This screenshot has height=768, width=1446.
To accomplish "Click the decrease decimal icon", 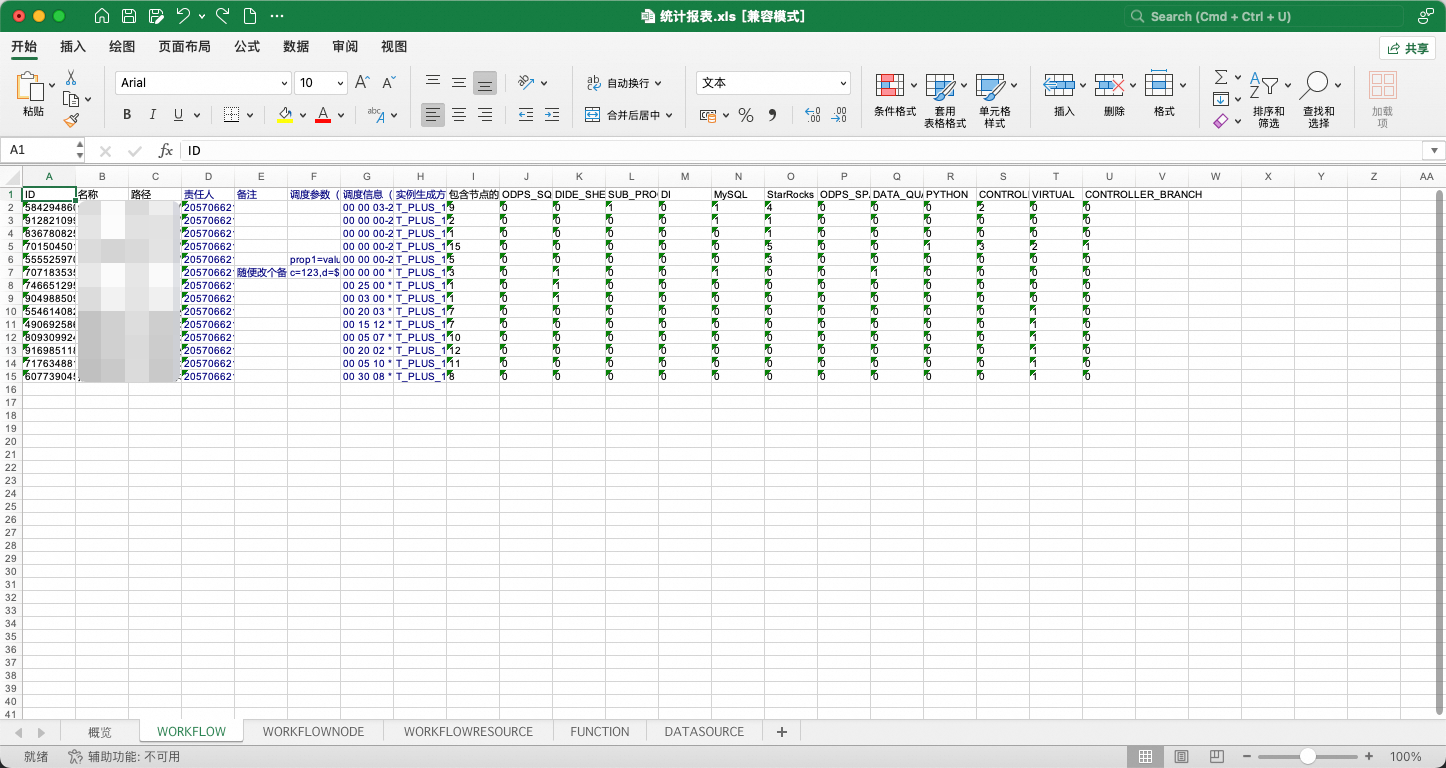I will pos(839,115).
